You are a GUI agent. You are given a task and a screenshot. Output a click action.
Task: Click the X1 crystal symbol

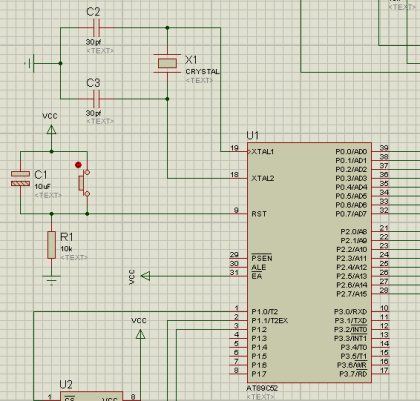167,63
